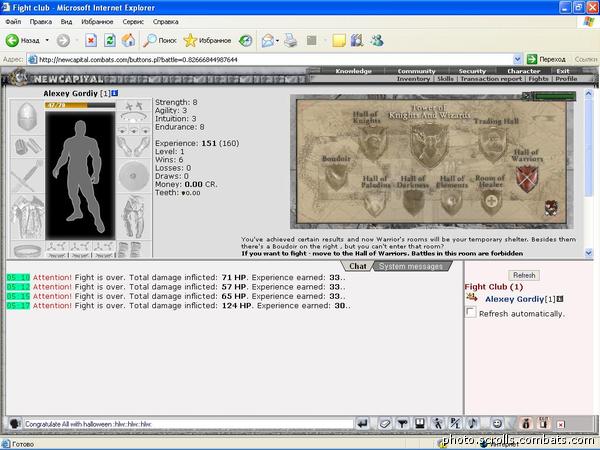Screen dimensions: 600x450
Task: Open the Character menu
Action: 523,71
